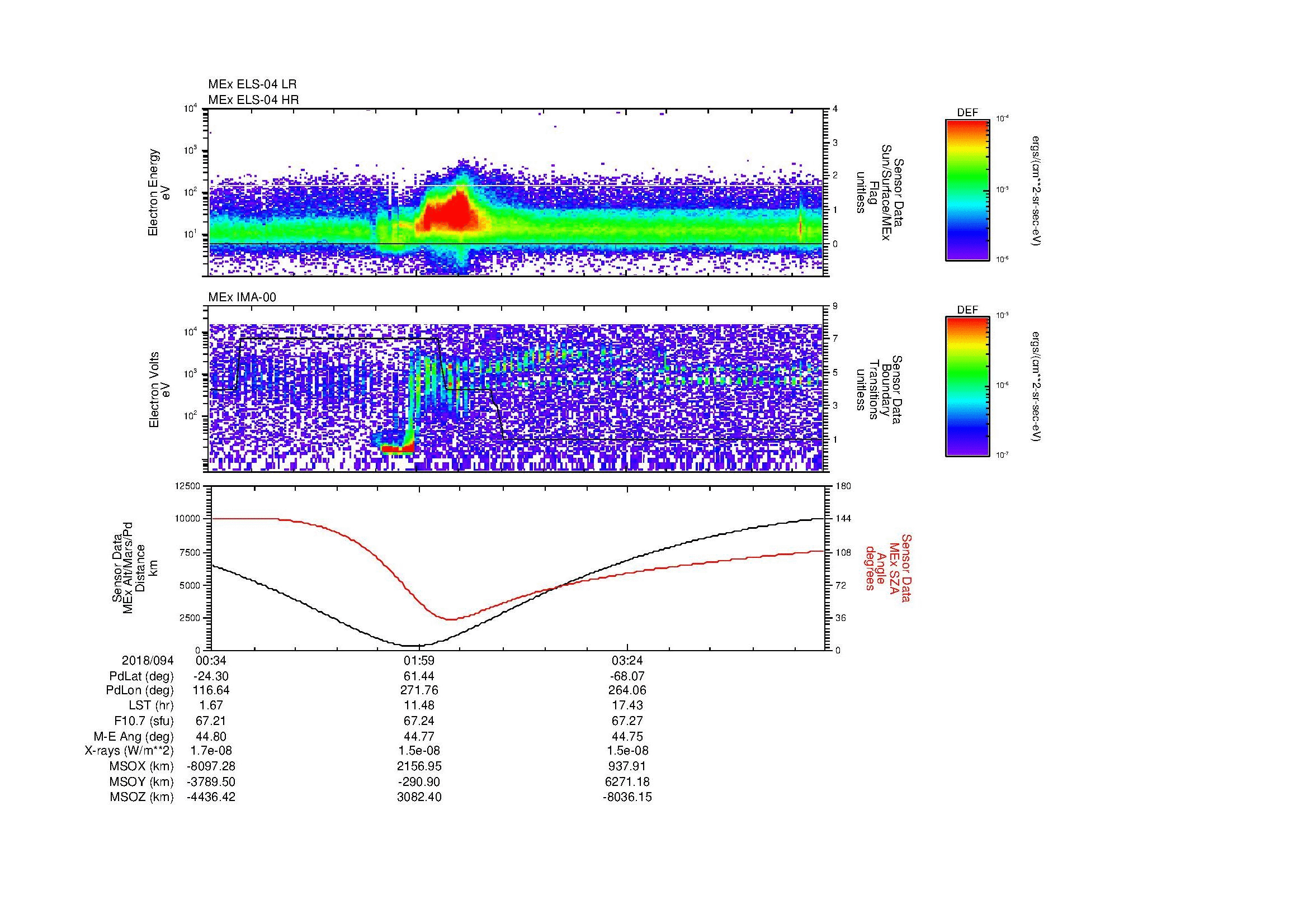
Task: Click the MSOY value 6271.18
Action: [627, 781]
